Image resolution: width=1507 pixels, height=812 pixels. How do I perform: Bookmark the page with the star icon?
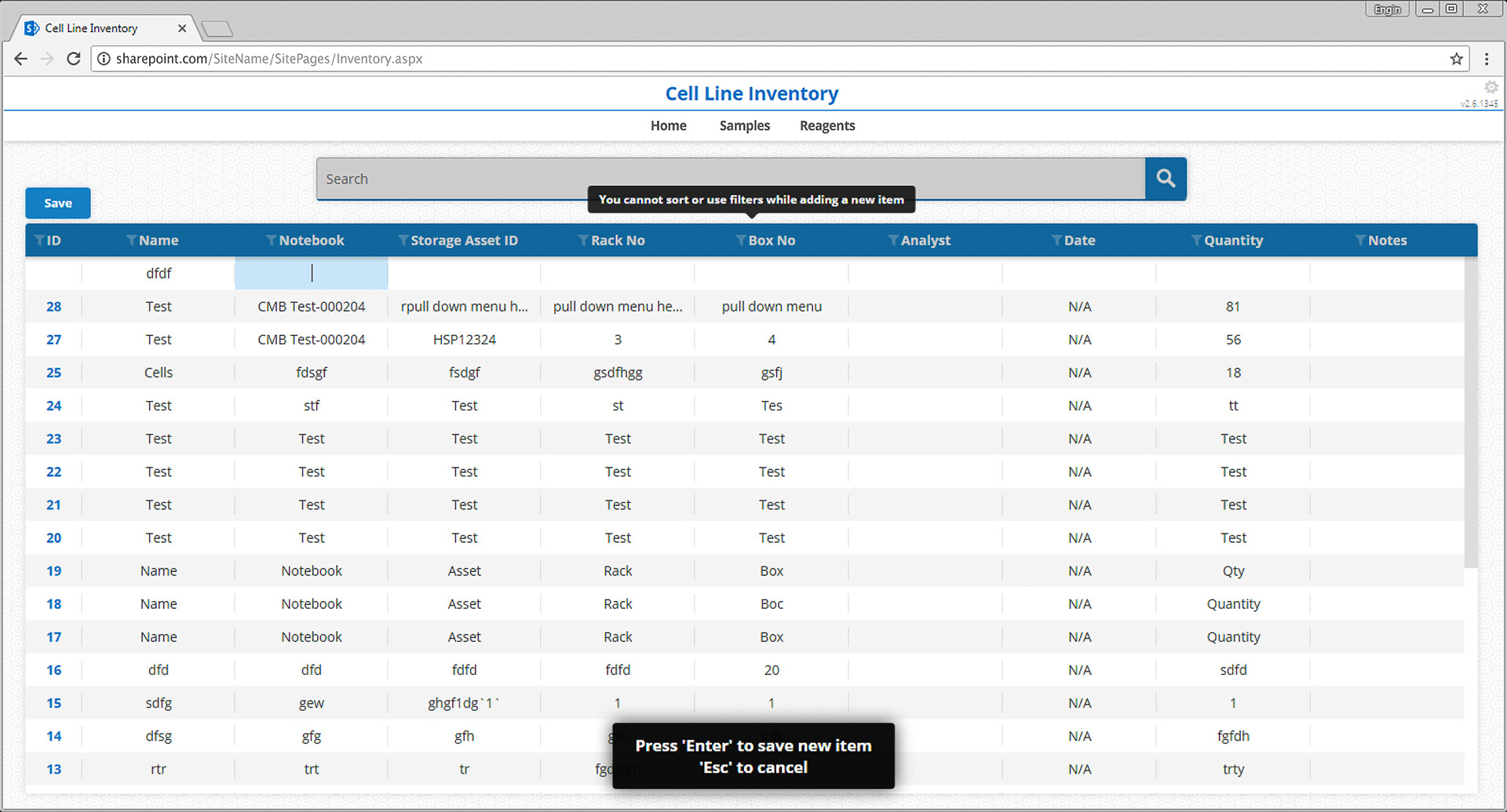[1457, 58]
